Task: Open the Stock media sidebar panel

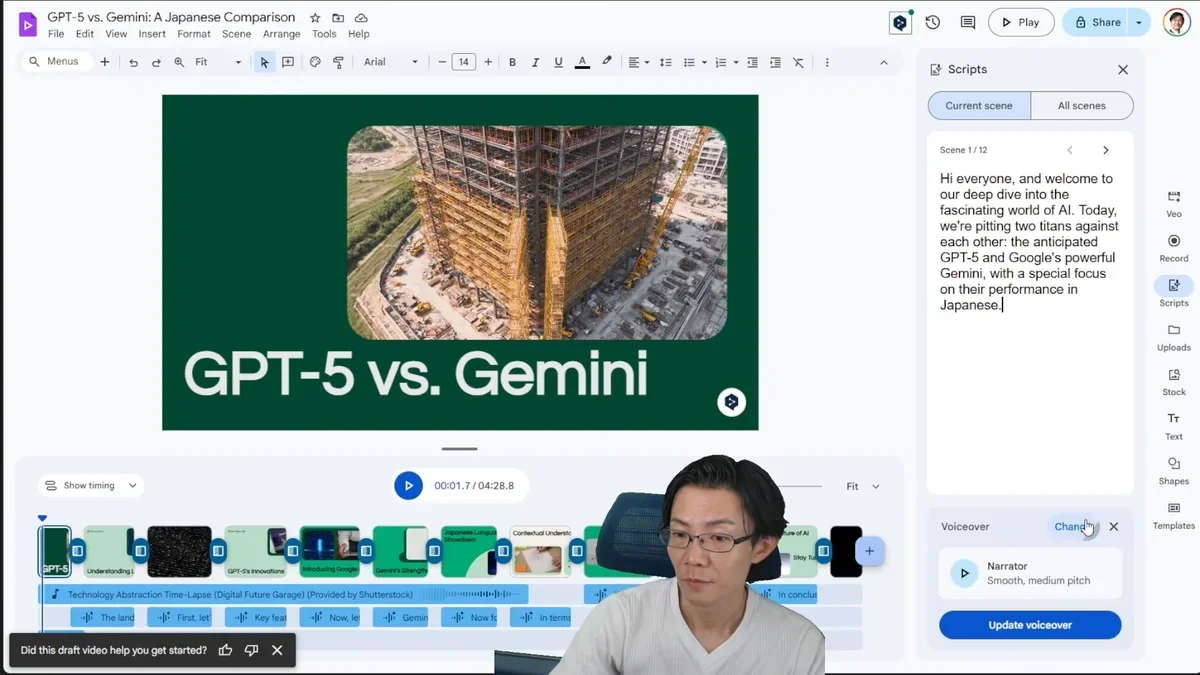Action: pos(1174,382)
